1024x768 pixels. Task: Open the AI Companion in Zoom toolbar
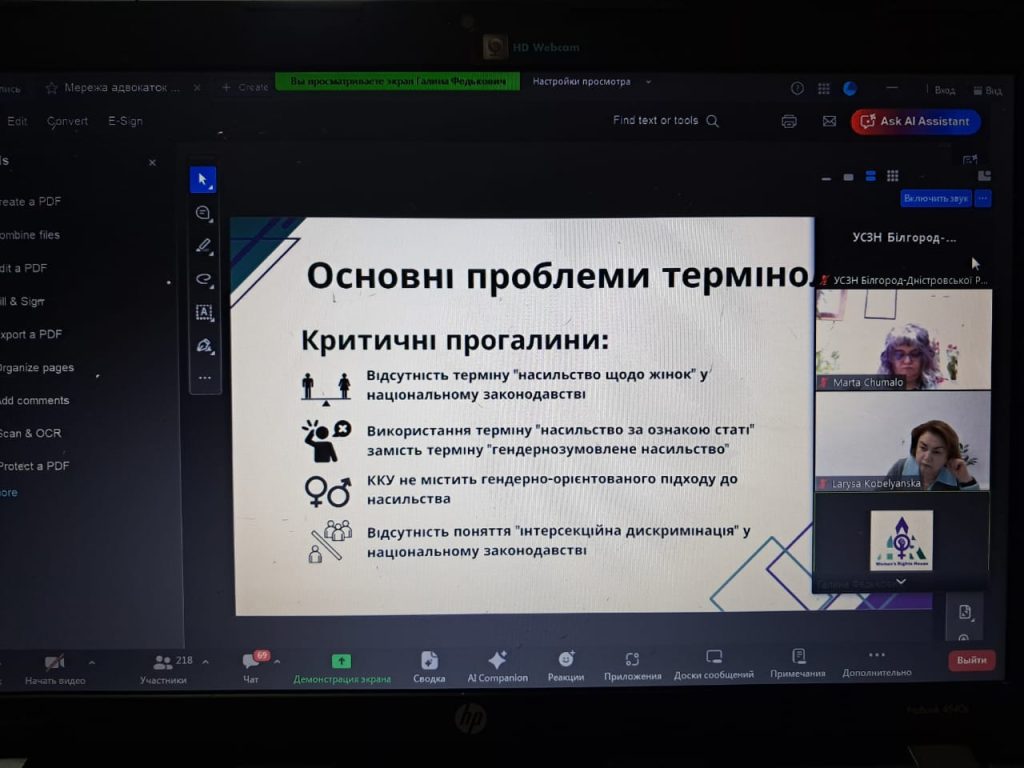497,666
